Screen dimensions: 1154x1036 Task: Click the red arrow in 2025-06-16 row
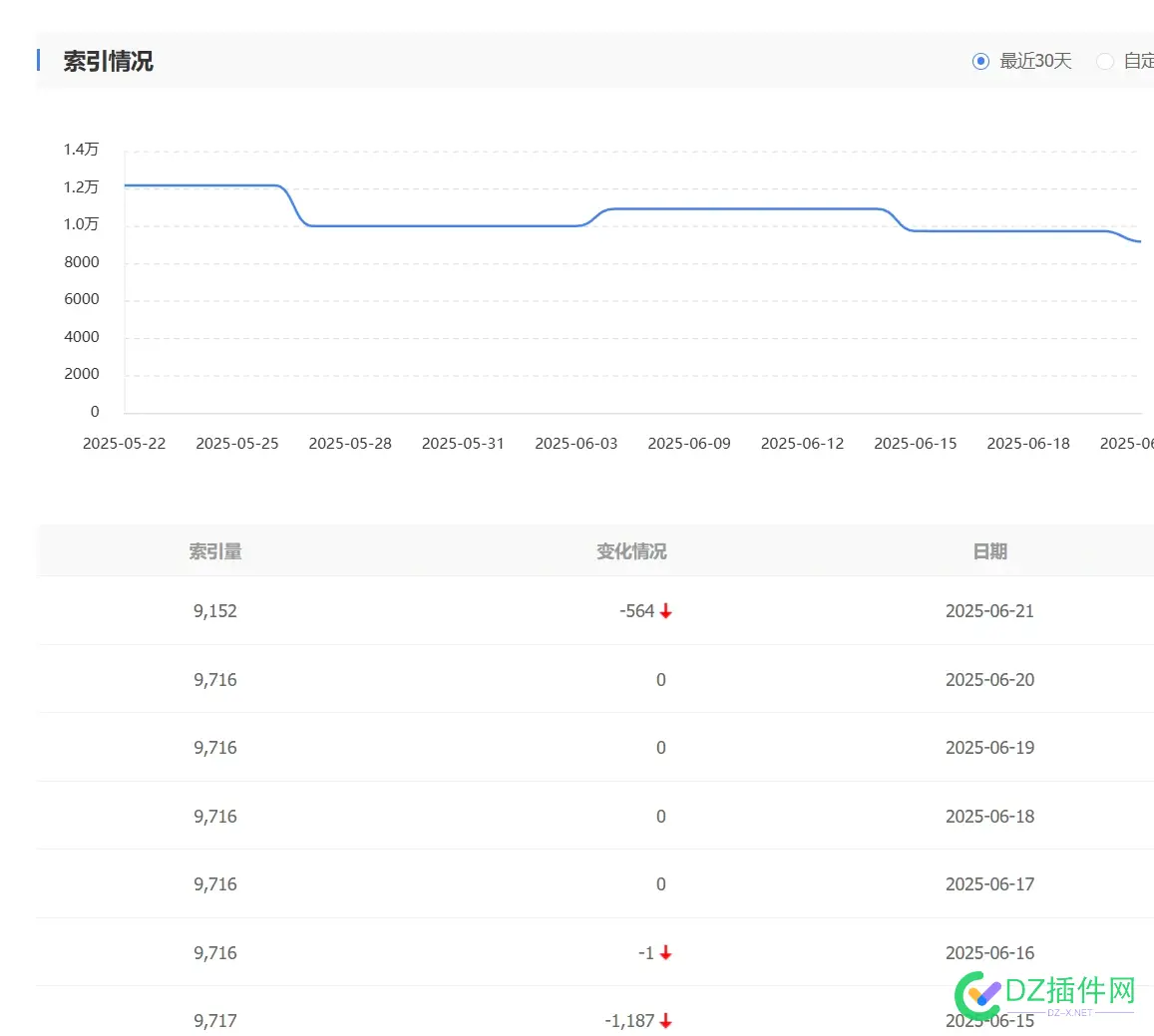[x=665, y=953]
